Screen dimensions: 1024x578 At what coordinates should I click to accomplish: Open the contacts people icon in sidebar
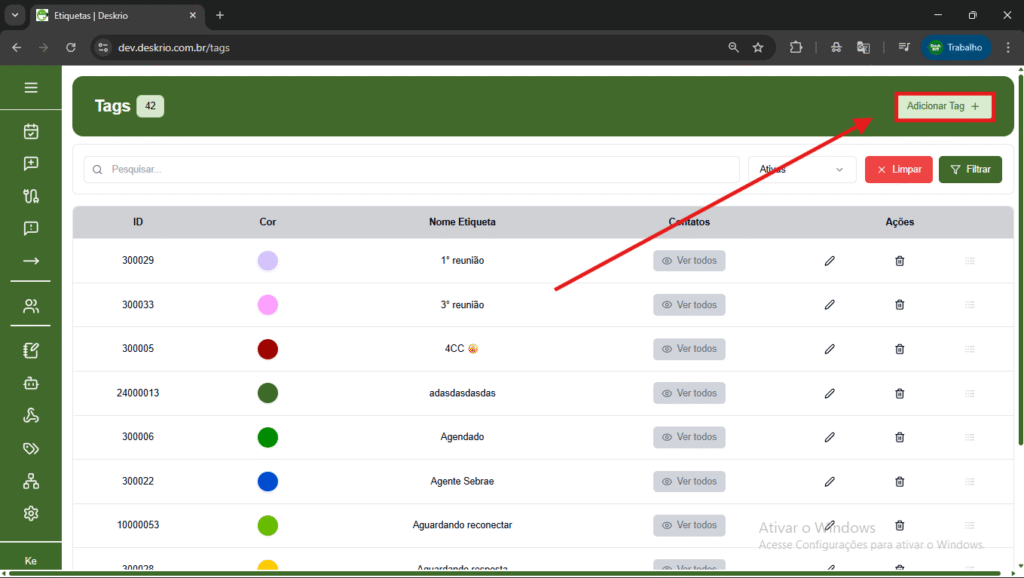(x=31, y=307)
